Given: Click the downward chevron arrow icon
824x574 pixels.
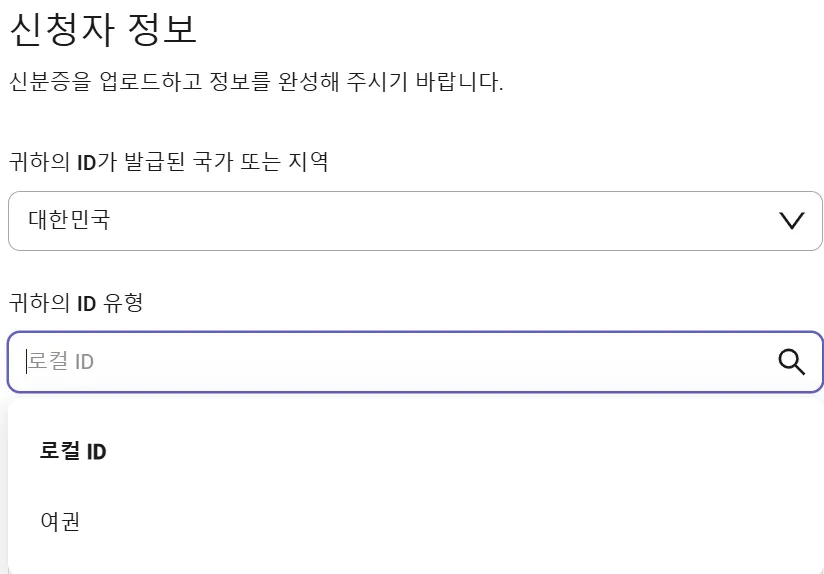Looking at the screenshot, I should point(792,221).
